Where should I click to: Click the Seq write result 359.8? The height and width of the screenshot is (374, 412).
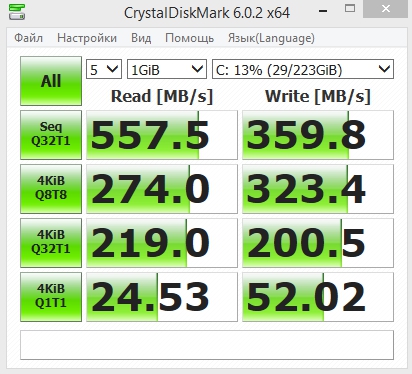click(318, 135)
